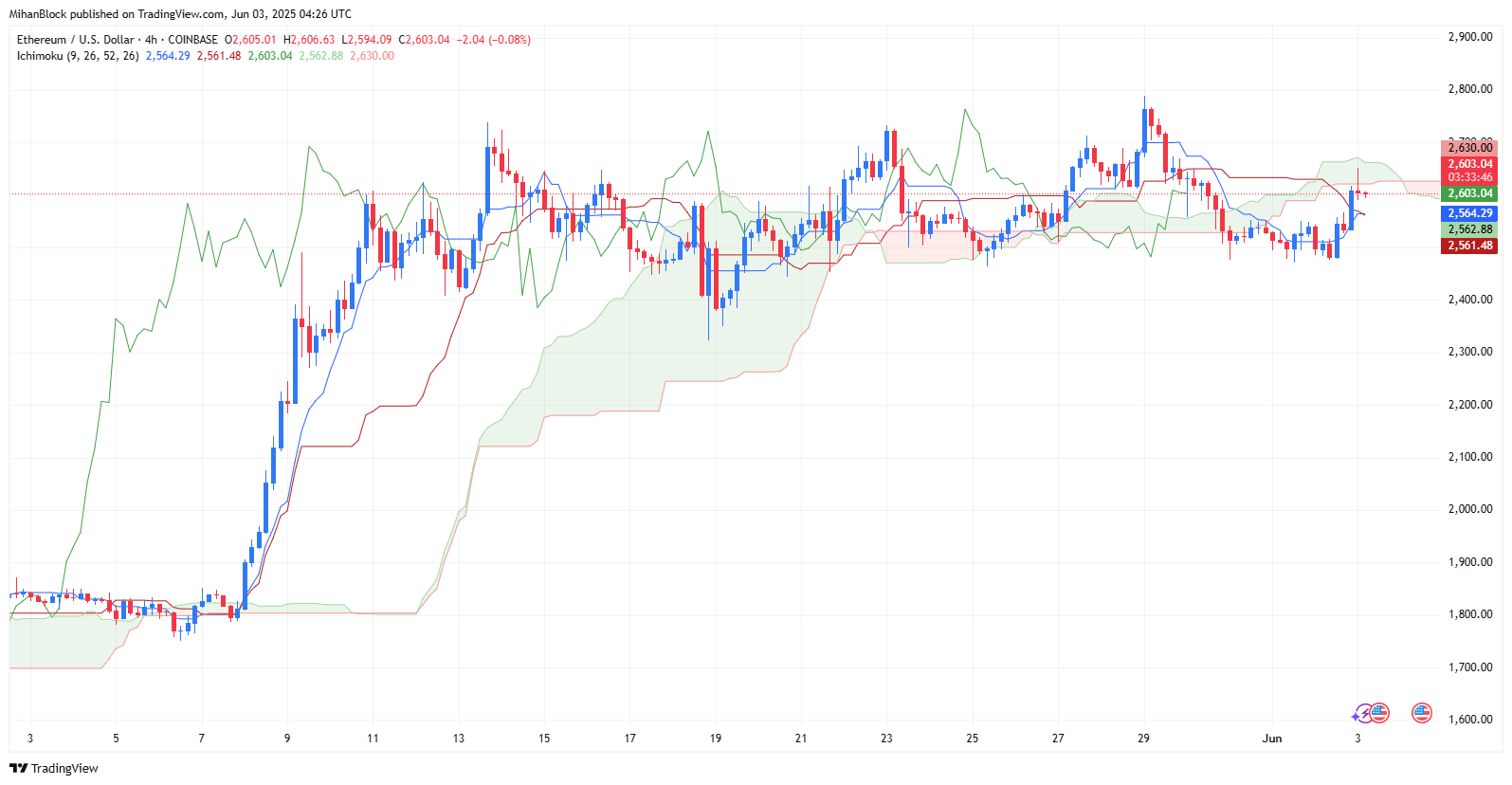Click the 2,000.00 price axis label
1512x785 pixels.
pyautogui.click(x=1470, y=509)
